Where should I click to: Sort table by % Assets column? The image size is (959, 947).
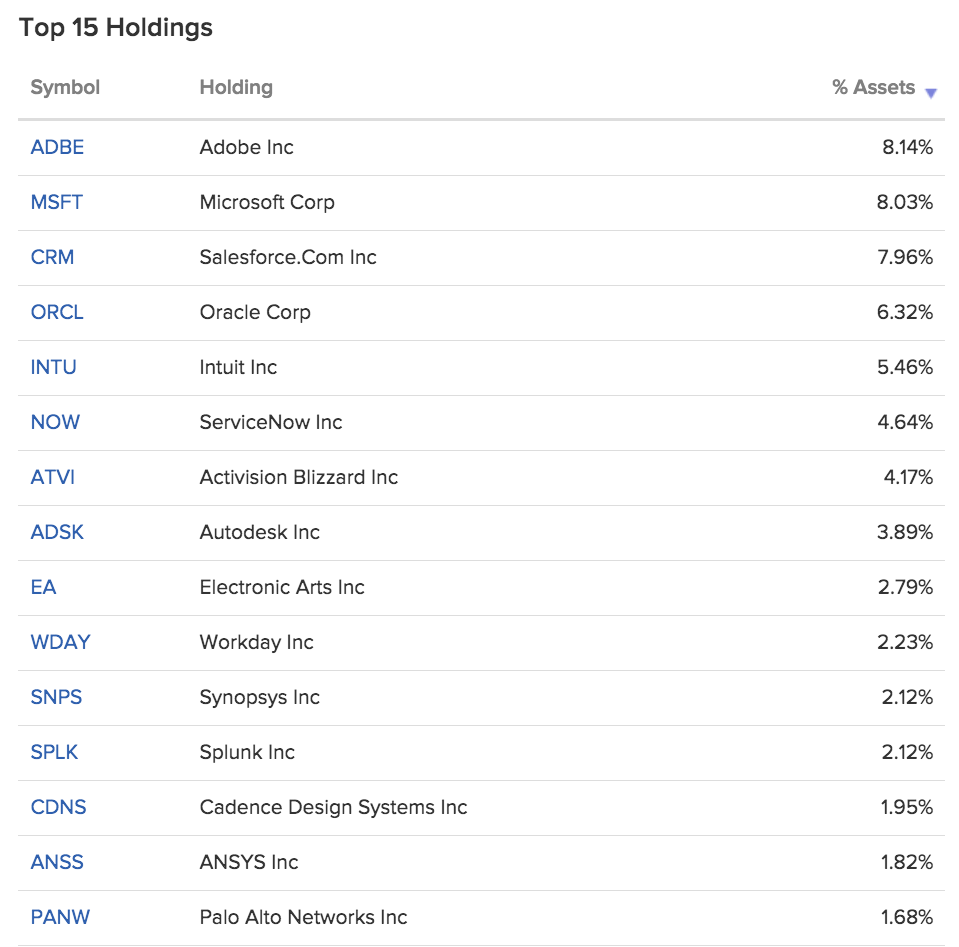tap(873, 87)
